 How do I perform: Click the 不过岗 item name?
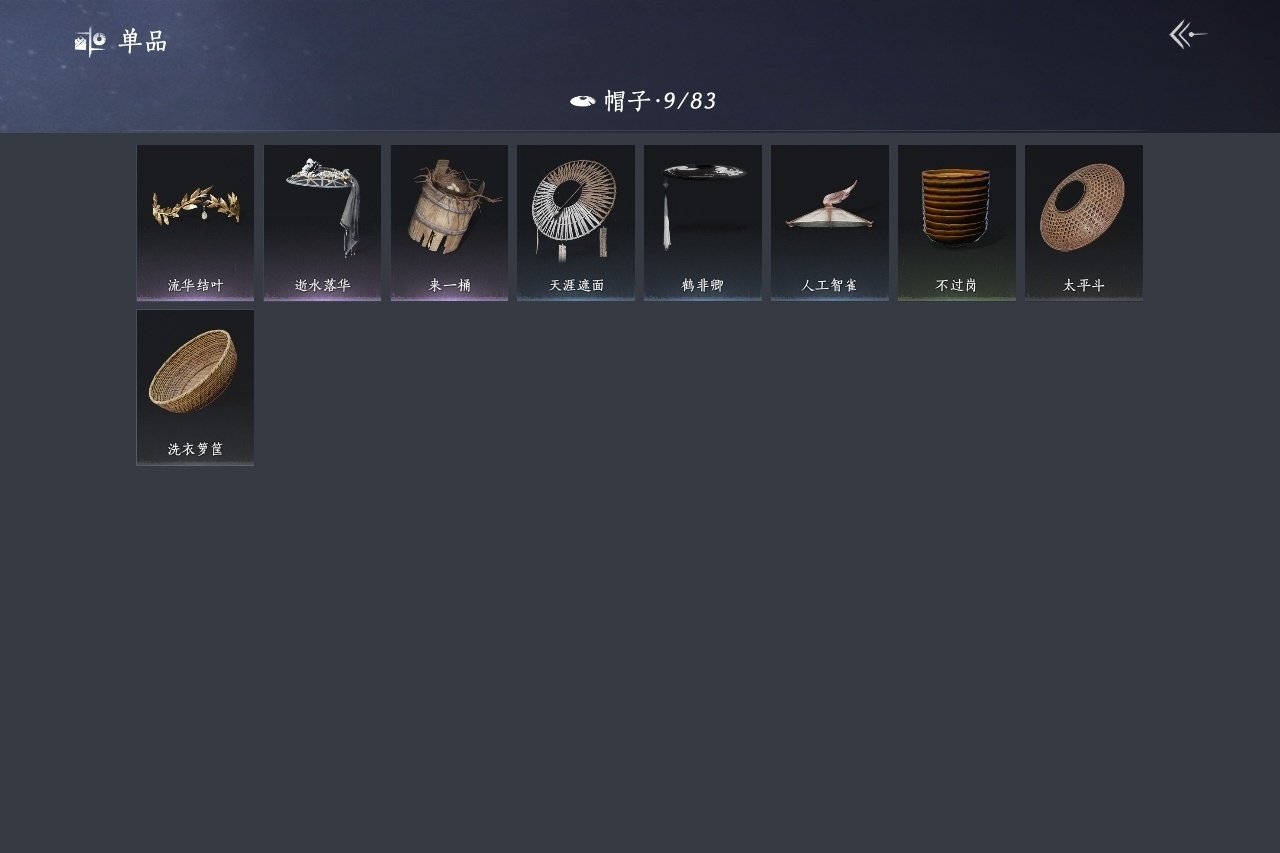click(957, 285)
